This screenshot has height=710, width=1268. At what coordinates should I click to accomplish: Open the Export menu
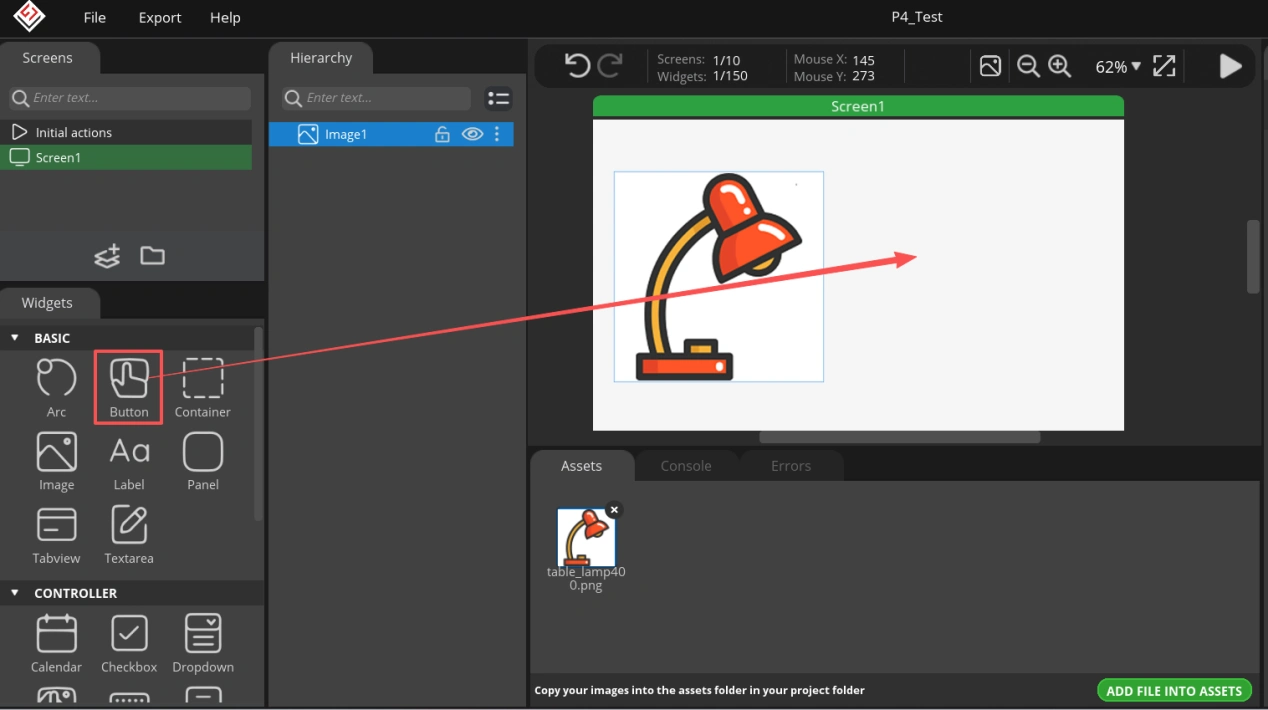coord(160,17)
